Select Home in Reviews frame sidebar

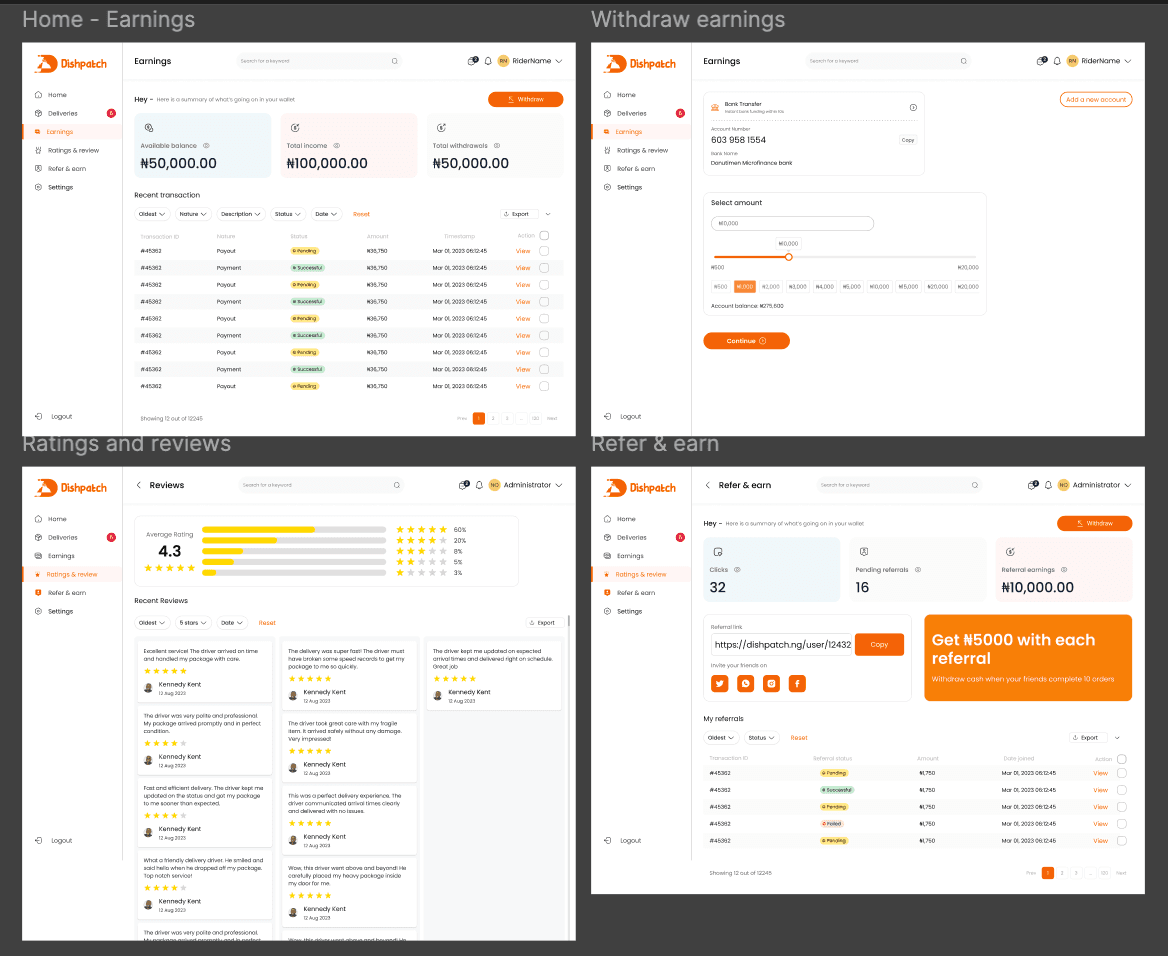coord(57,519)
